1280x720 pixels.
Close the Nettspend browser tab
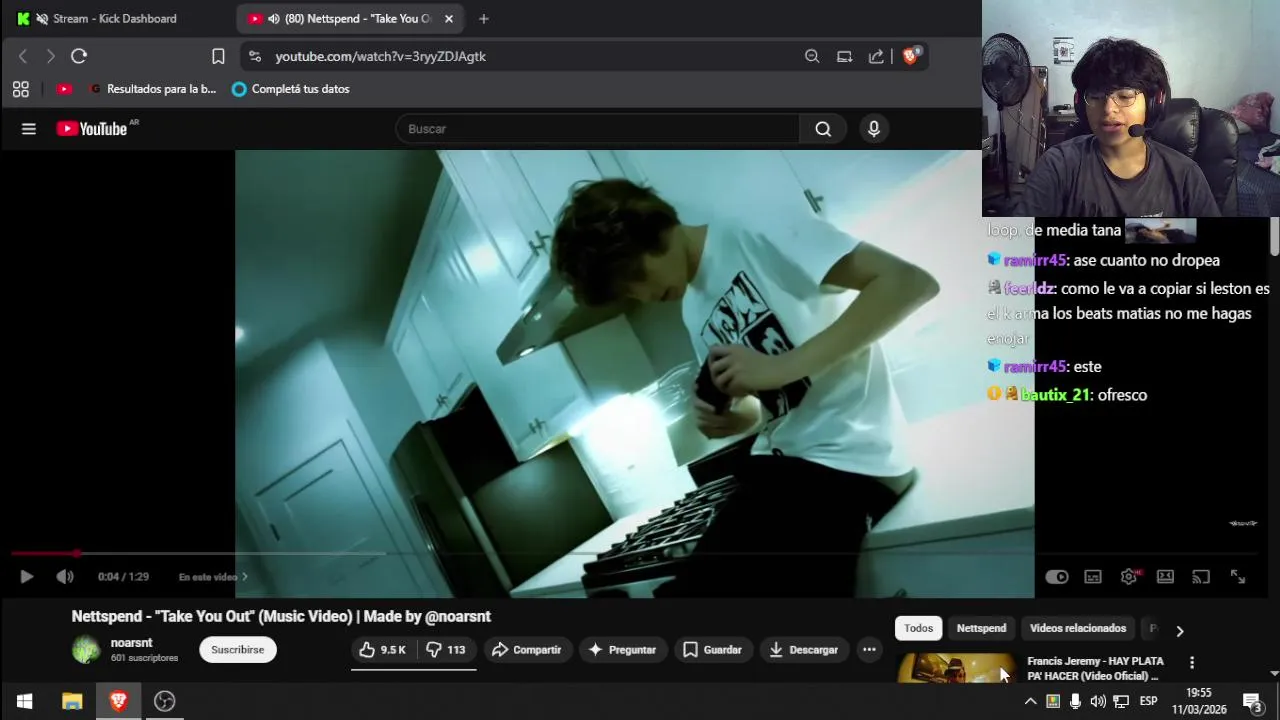449,18
